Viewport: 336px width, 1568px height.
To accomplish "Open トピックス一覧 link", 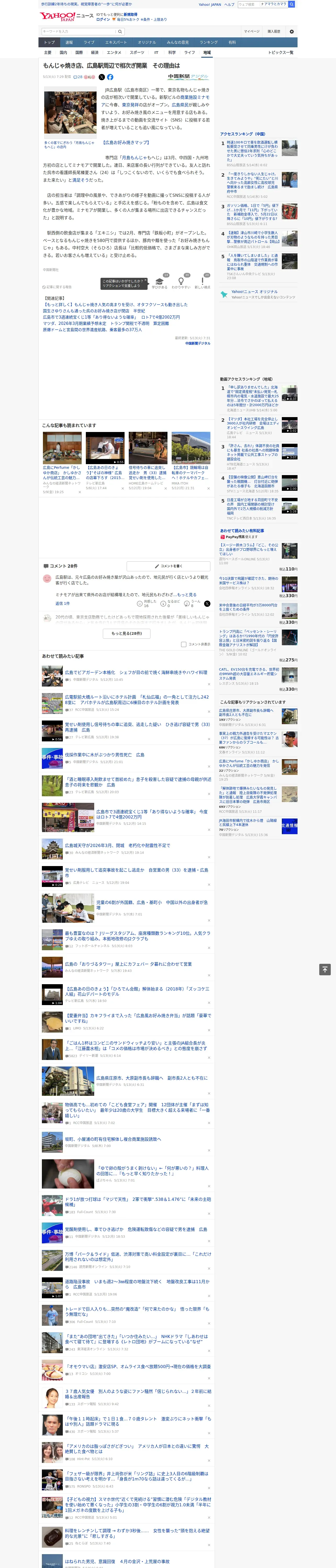I will pos(281,52).
